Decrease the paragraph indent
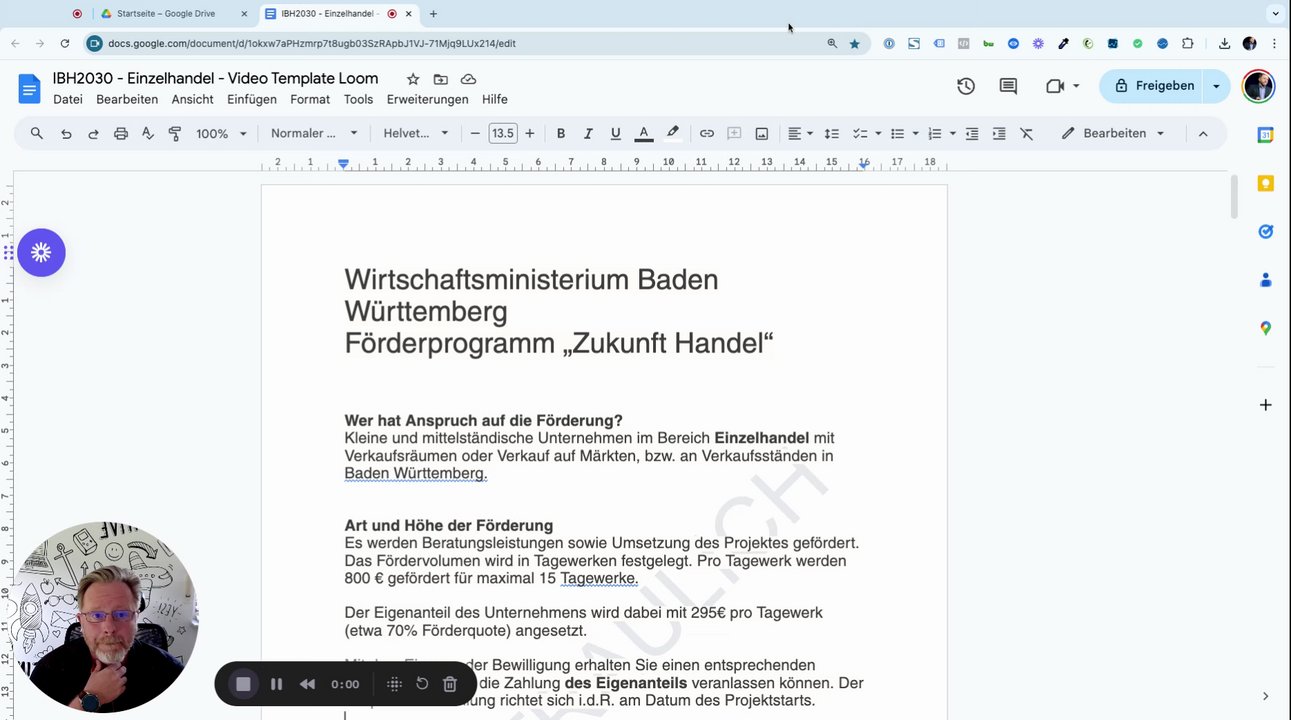The width and height of the screenshot is (1291, 720). point(971,133)
